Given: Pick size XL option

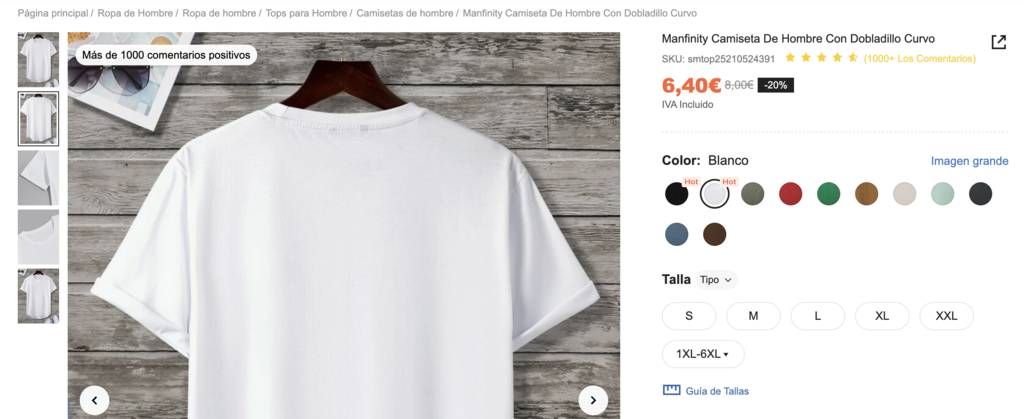Looking at the screenshot, I should pyautogui.click(x=882, y=316).
